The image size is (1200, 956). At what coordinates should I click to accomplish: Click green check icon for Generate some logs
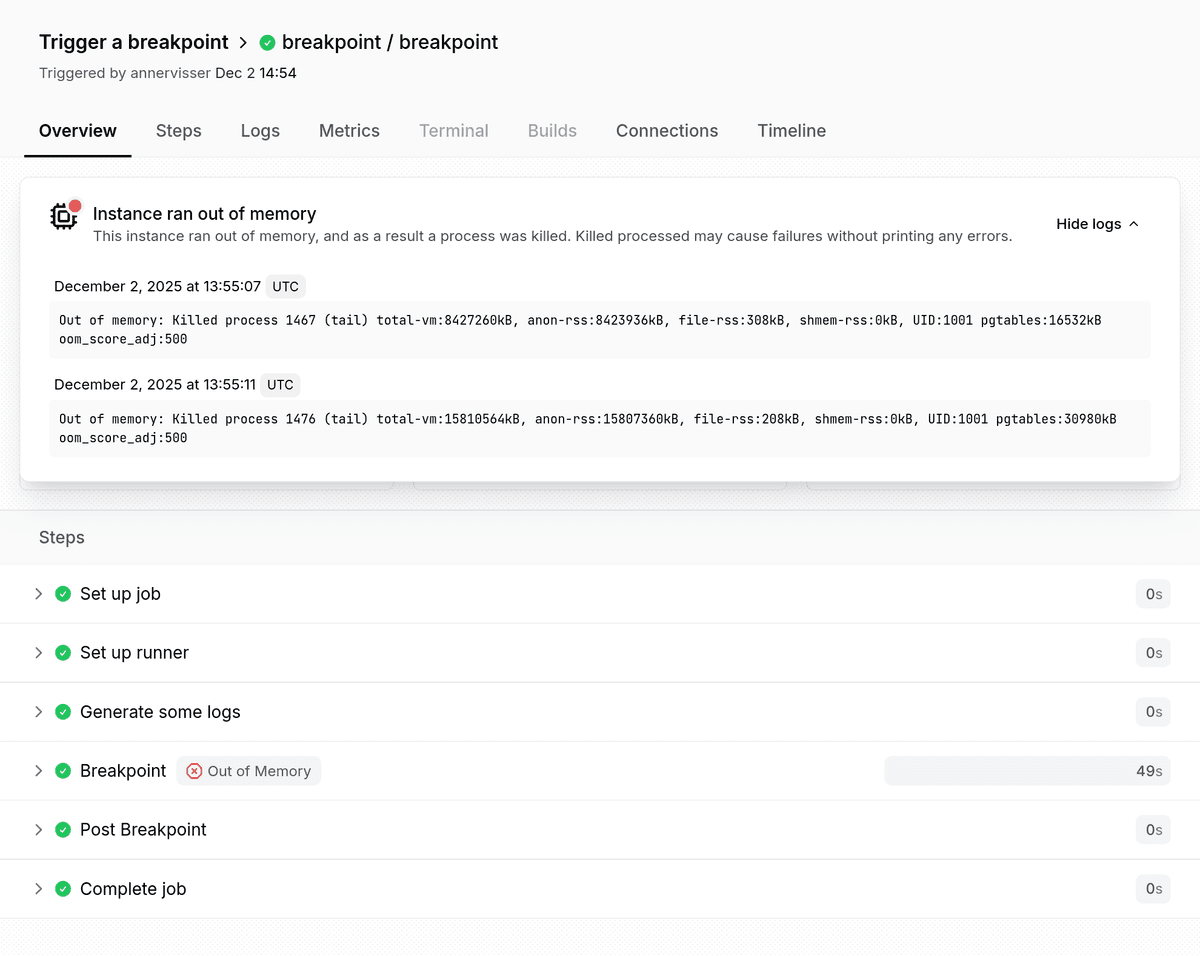pos(63,712)
